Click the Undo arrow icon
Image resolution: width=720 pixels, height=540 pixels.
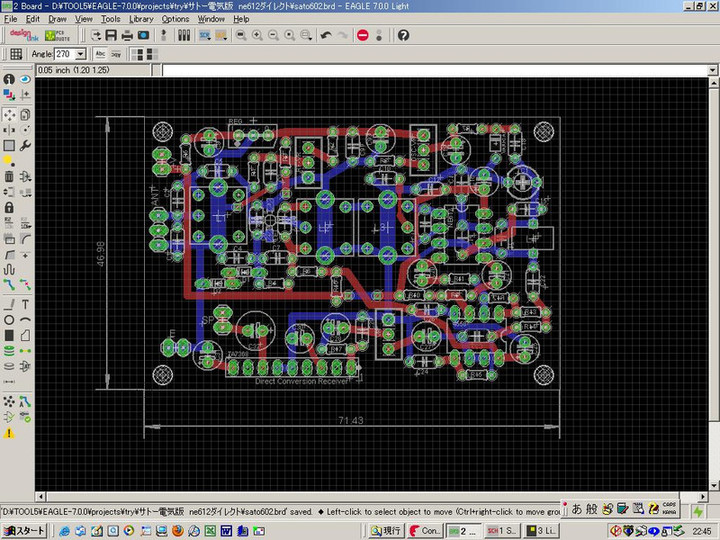(x=325, y=35)
